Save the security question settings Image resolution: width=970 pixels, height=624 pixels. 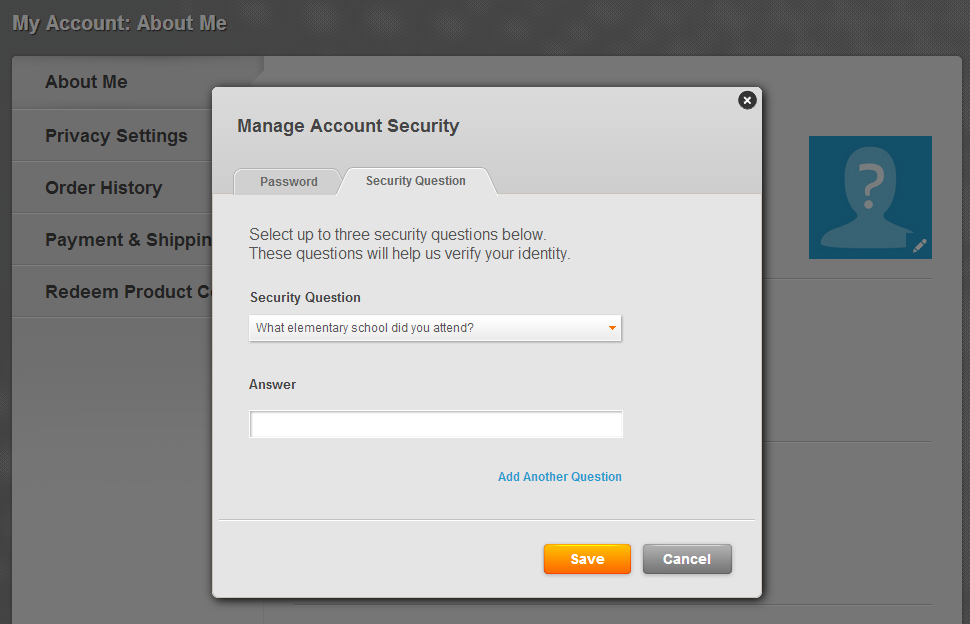coord(587,559)
